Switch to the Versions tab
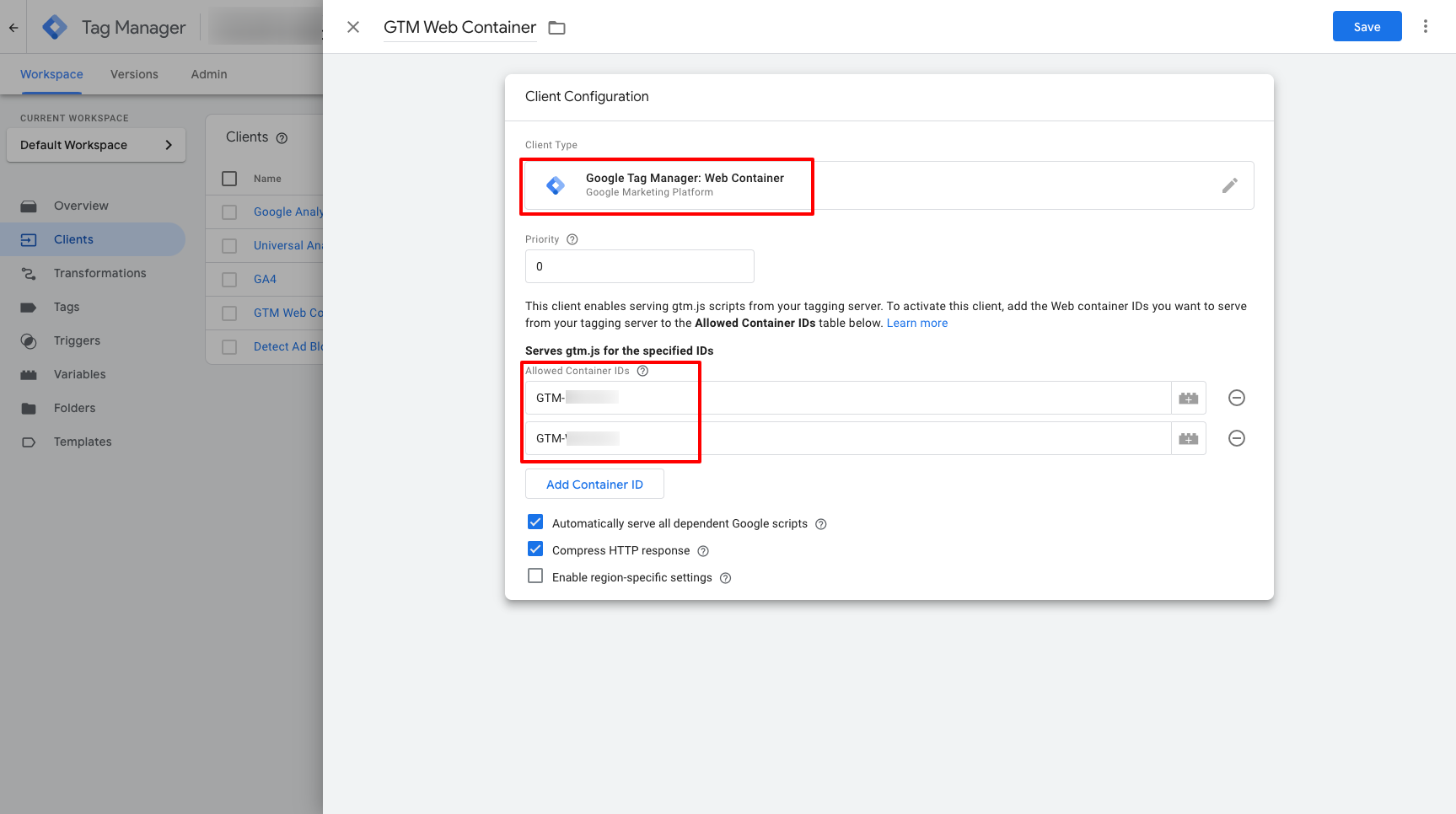This screenshot has width=1456, height=814. click(134, 74)
